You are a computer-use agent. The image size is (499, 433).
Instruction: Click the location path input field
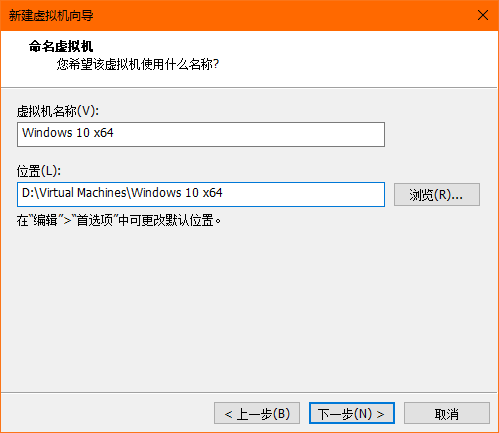(x=201, y=194)
